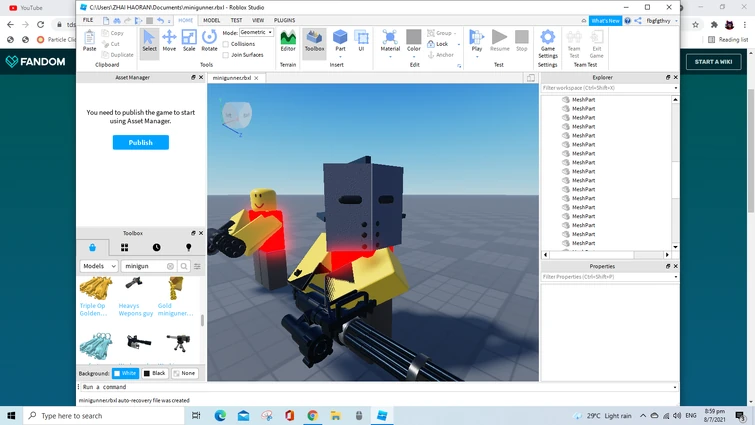The height and width of the screenshot is (425, 755).
Task: Set Toolbox background to White
Action: click(x=125, y=373)
